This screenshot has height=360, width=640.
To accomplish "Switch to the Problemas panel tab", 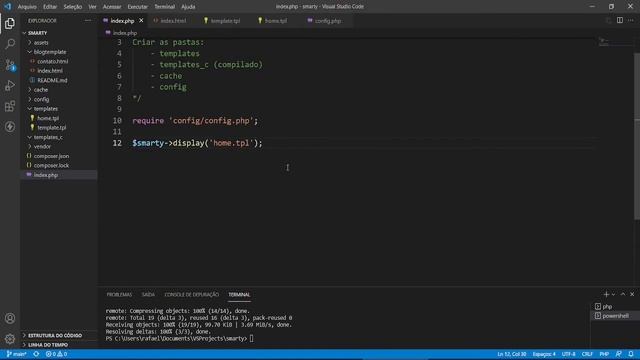I will point(119,294).
